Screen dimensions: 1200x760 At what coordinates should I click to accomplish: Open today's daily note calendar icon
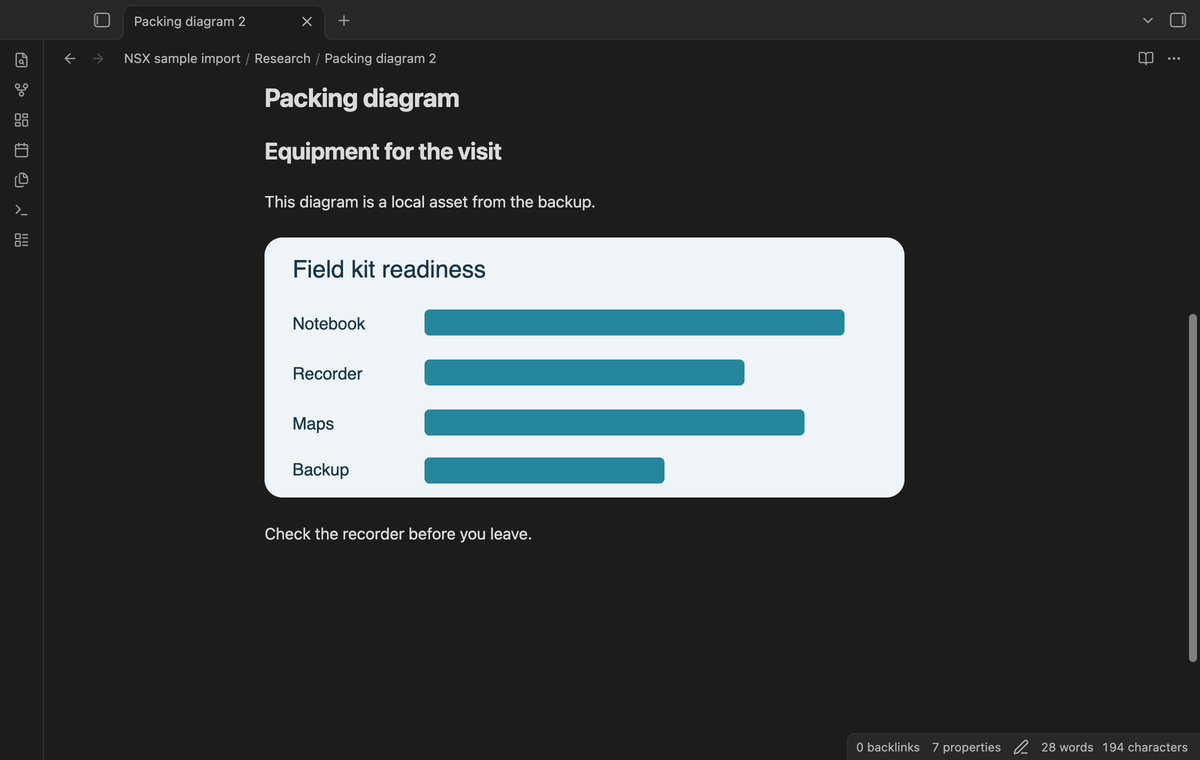(22, 151)
